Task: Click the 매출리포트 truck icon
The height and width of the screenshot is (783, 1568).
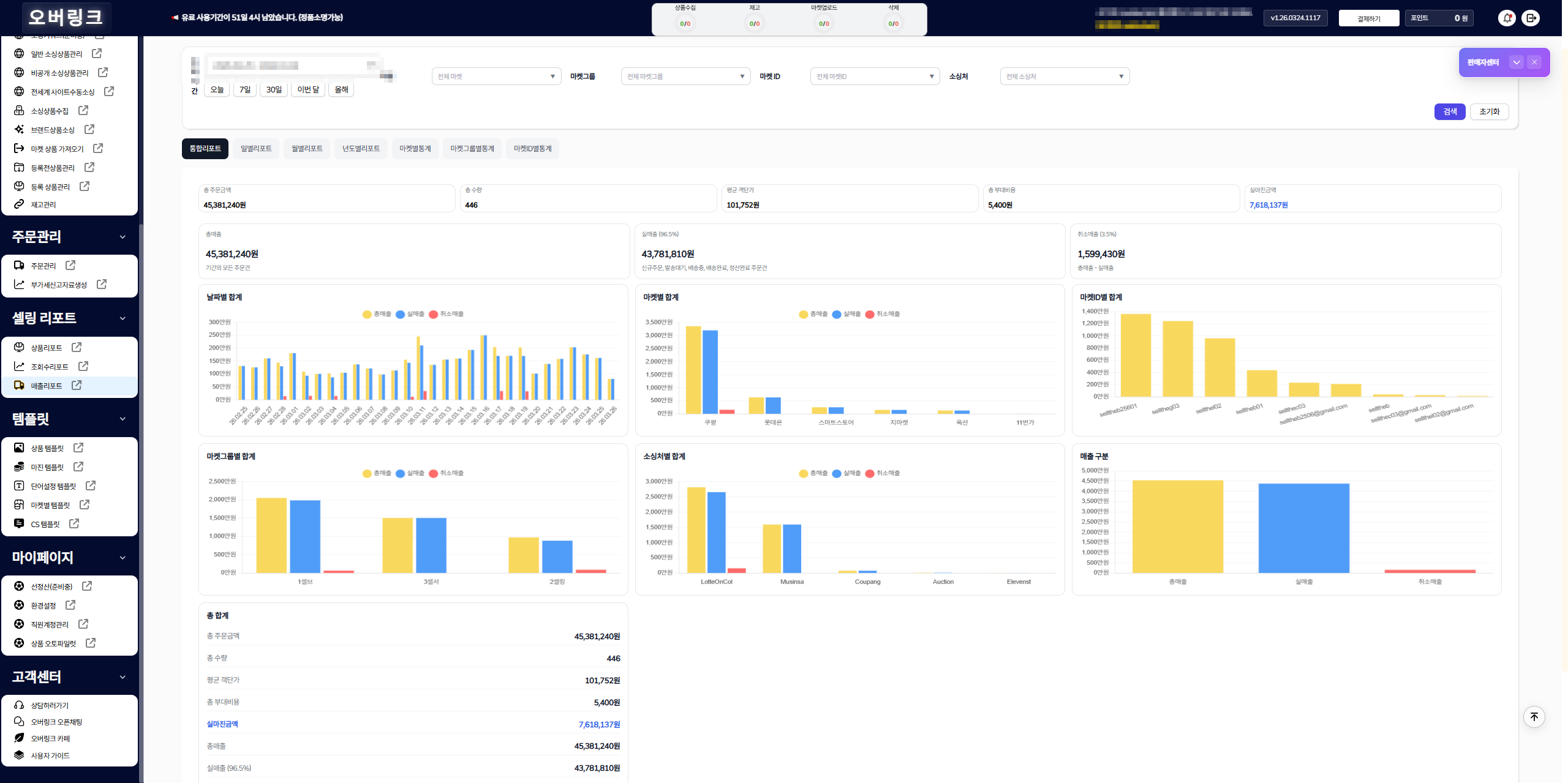Action: tap(19, 385)
